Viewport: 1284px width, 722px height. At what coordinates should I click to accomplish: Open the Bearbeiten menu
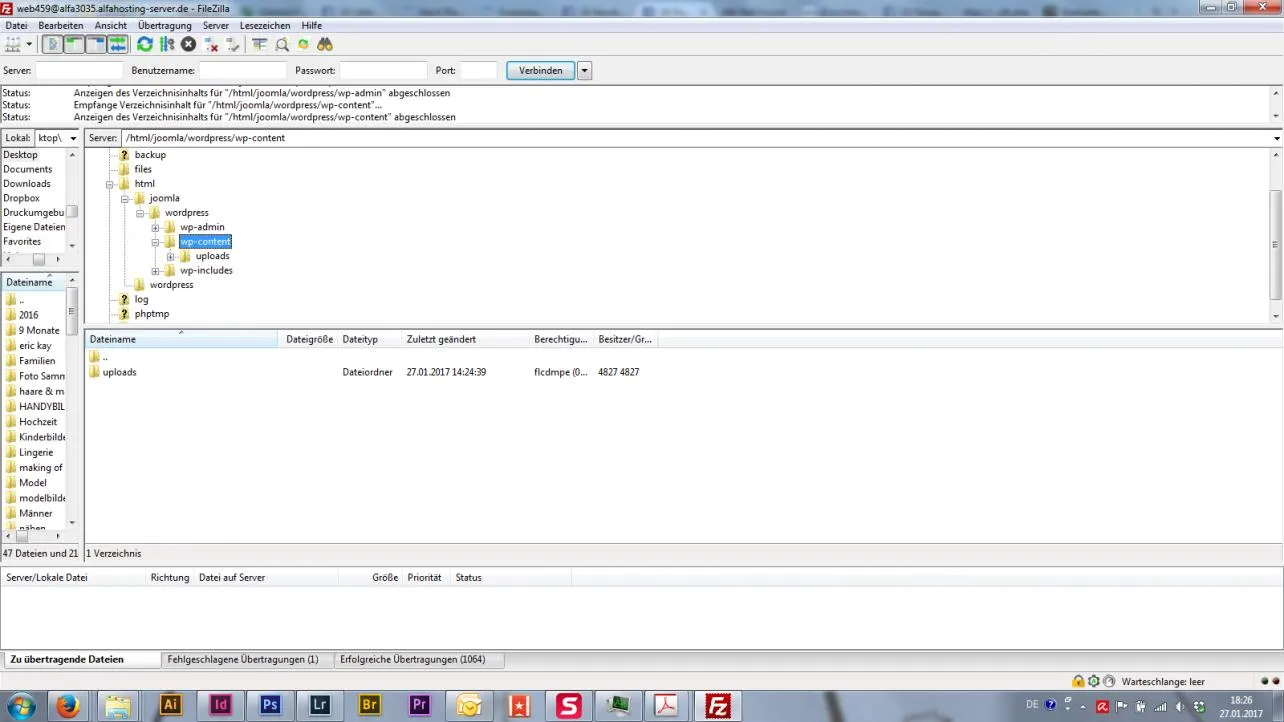61,25
